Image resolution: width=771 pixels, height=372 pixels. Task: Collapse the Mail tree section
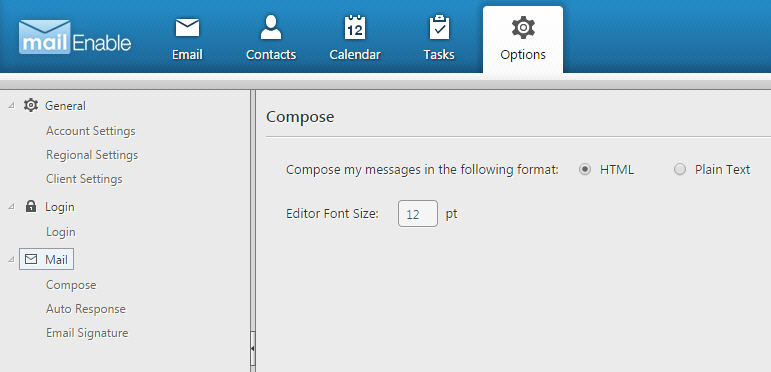pos(12,259)
